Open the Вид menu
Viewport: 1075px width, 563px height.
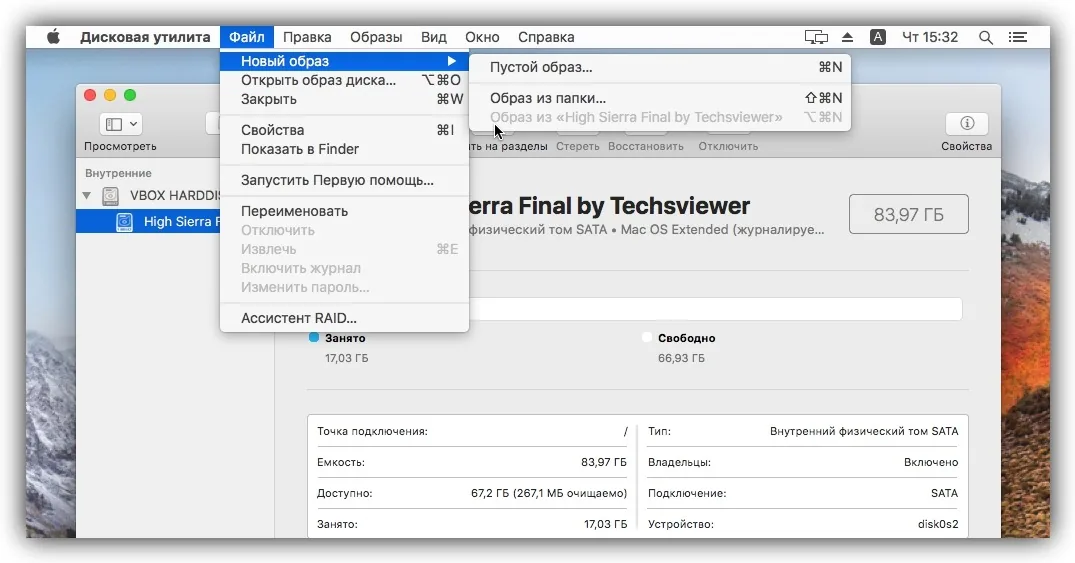[433, 37]
